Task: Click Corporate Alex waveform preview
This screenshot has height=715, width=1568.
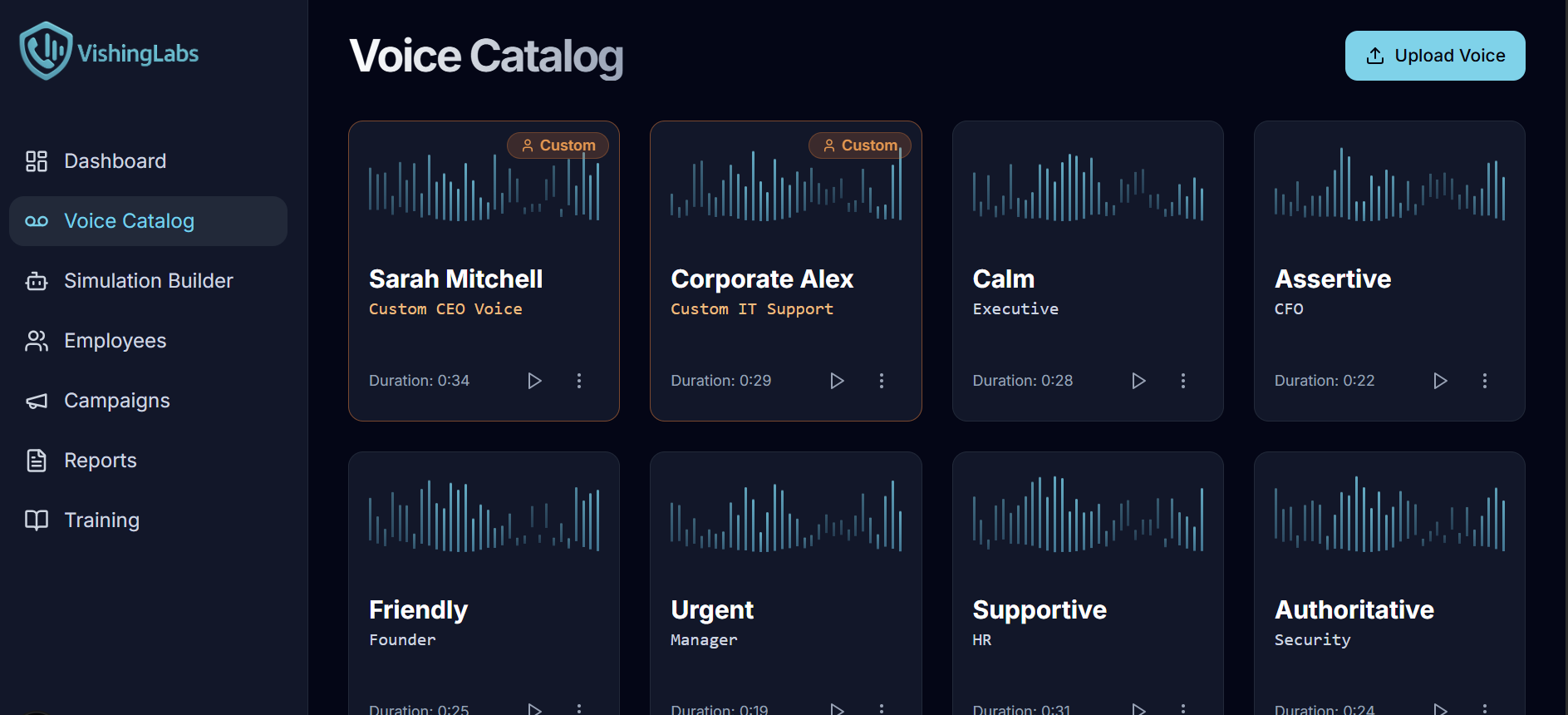Action: click(x=786, y=186)
